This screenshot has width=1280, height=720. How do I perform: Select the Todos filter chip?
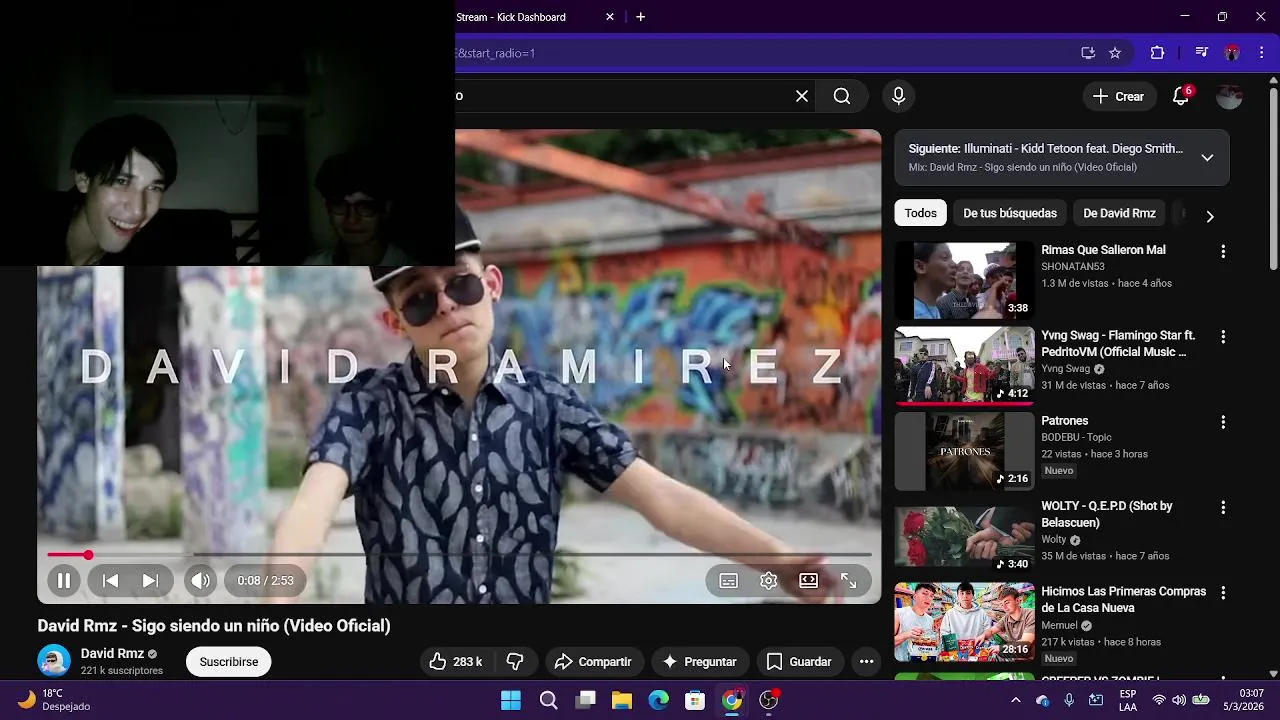tap(920, 213)
